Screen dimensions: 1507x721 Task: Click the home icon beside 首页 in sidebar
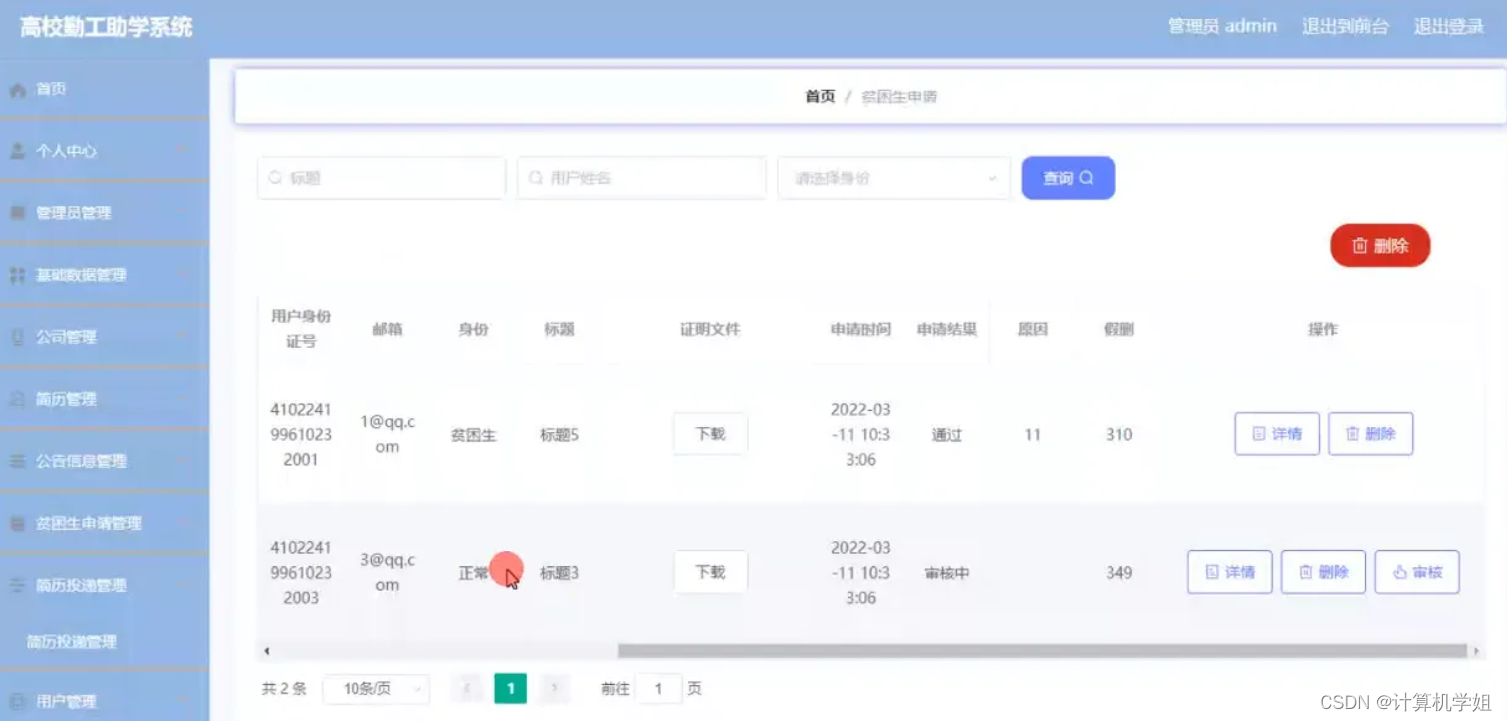pos(17,90)
